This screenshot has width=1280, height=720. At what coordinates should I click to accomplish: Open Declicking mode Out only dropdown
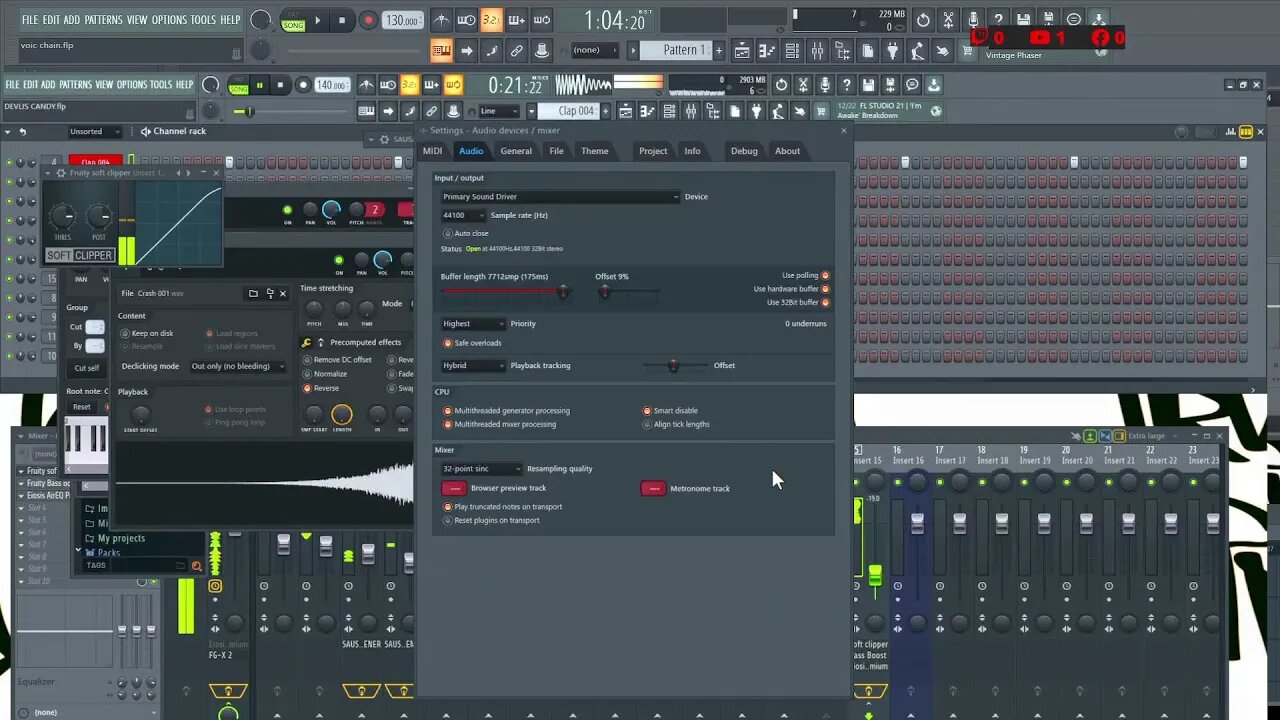tap(238, 366)
